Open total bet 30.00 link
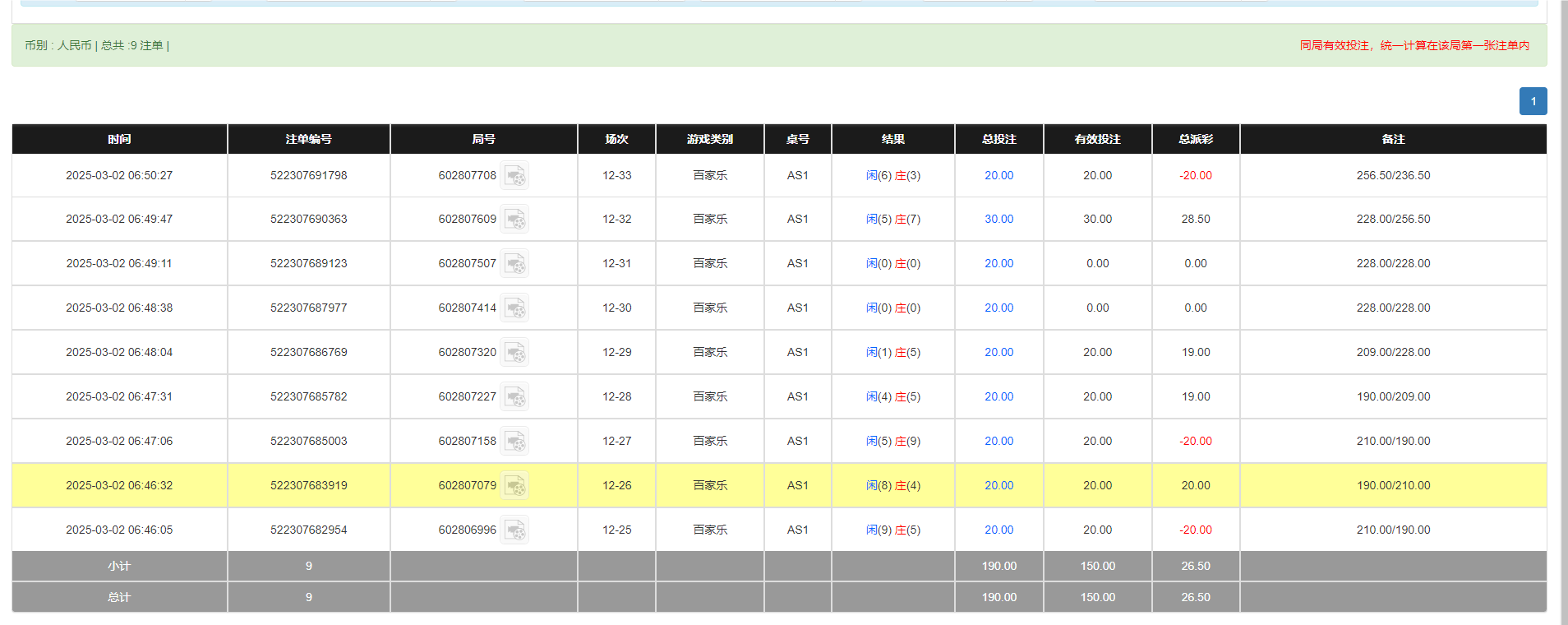Screen dimensions: 1568x625 pyautogui.click(x=998, y=220)
